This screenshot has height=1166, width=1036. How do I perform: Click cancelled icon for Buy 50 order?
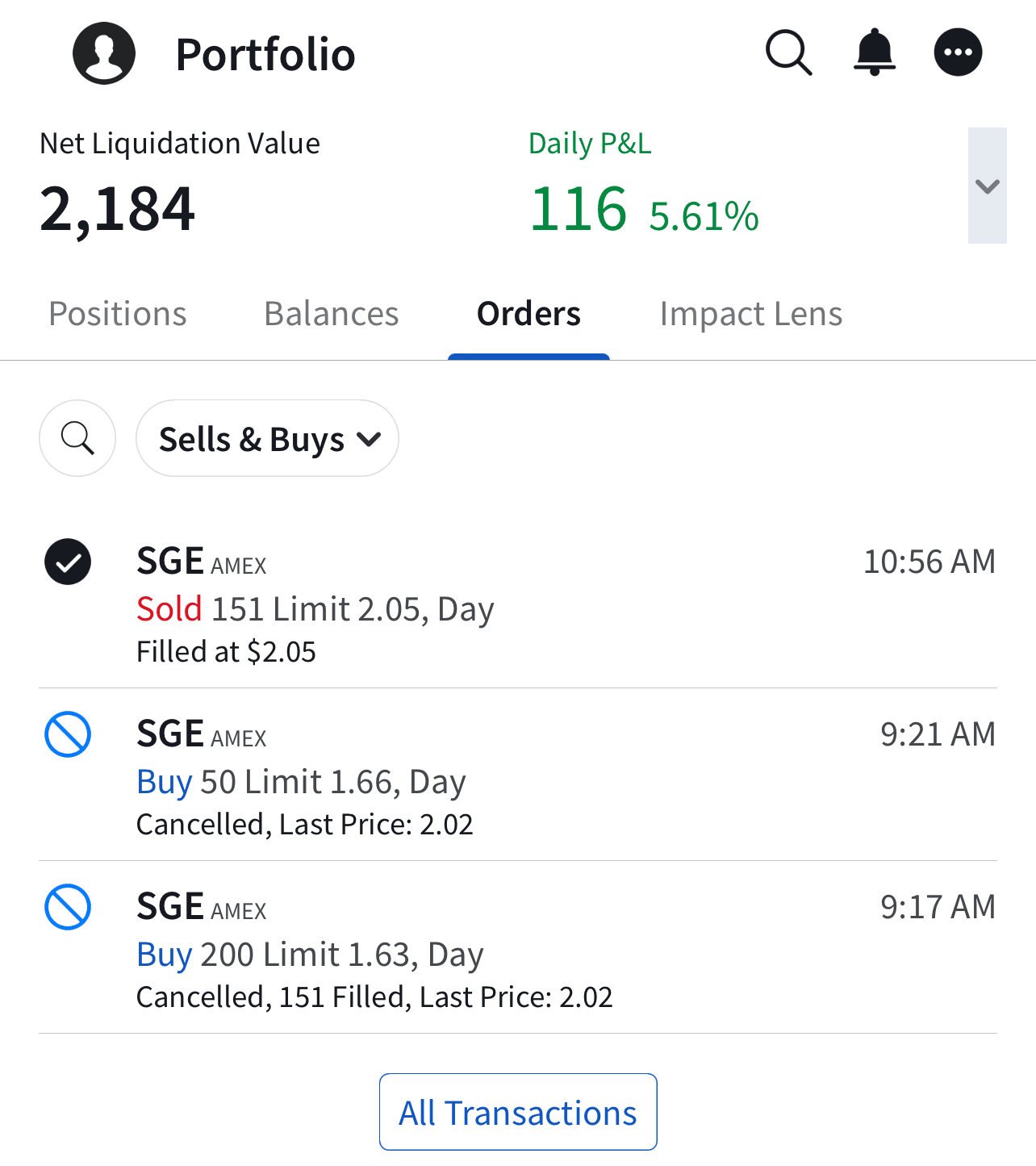tap(68, 734)
